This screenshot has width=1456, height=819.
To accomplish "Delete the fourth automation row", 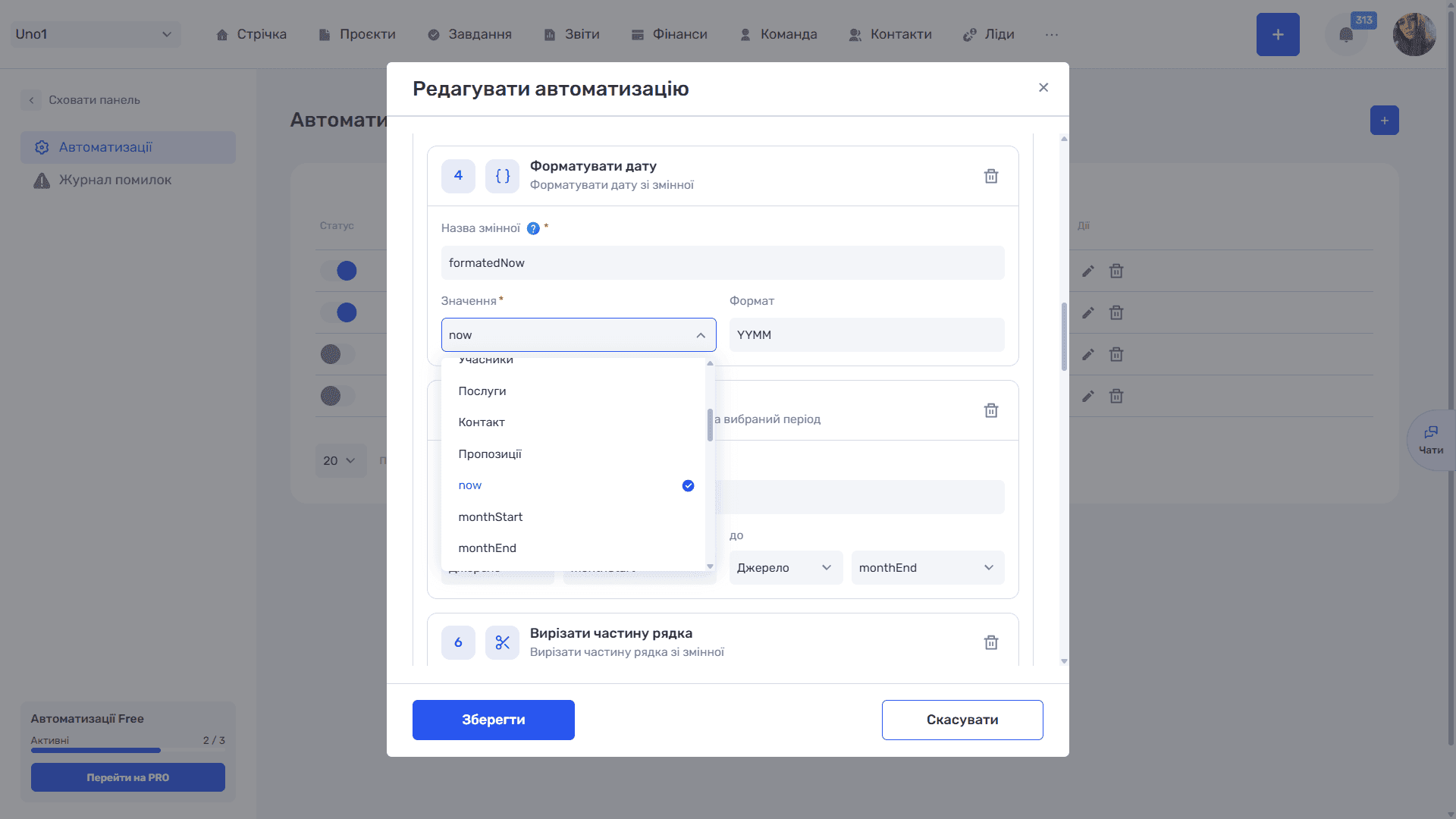I will [x=1116, y=396].
